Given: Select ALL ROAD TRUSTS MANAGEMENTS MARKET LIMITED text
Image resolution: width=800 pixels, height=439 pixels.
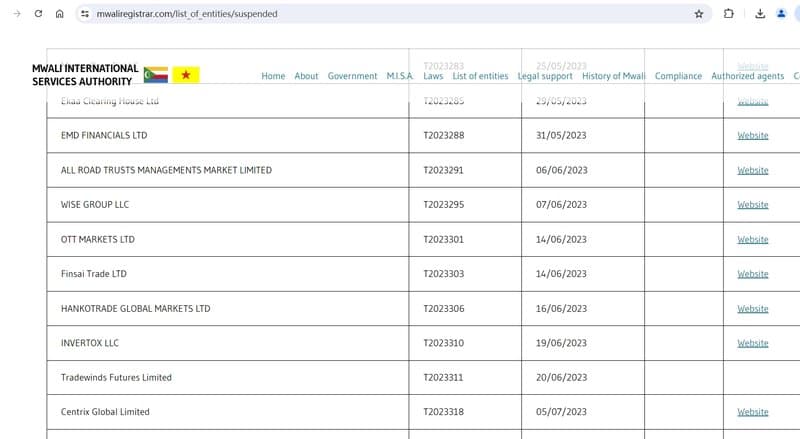Looking at the screenshot, I should click(x=166, y=170).
